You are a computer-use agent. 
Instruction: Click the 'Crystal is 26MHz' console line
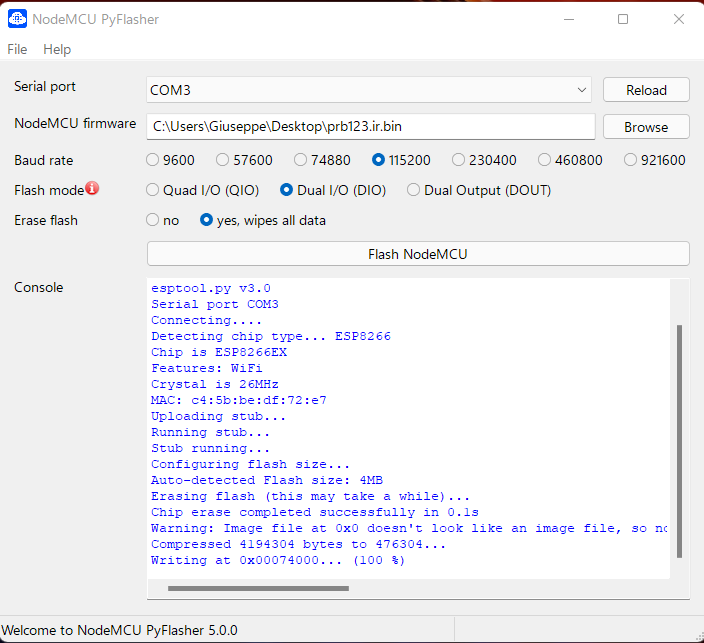(x=215, y=384)
